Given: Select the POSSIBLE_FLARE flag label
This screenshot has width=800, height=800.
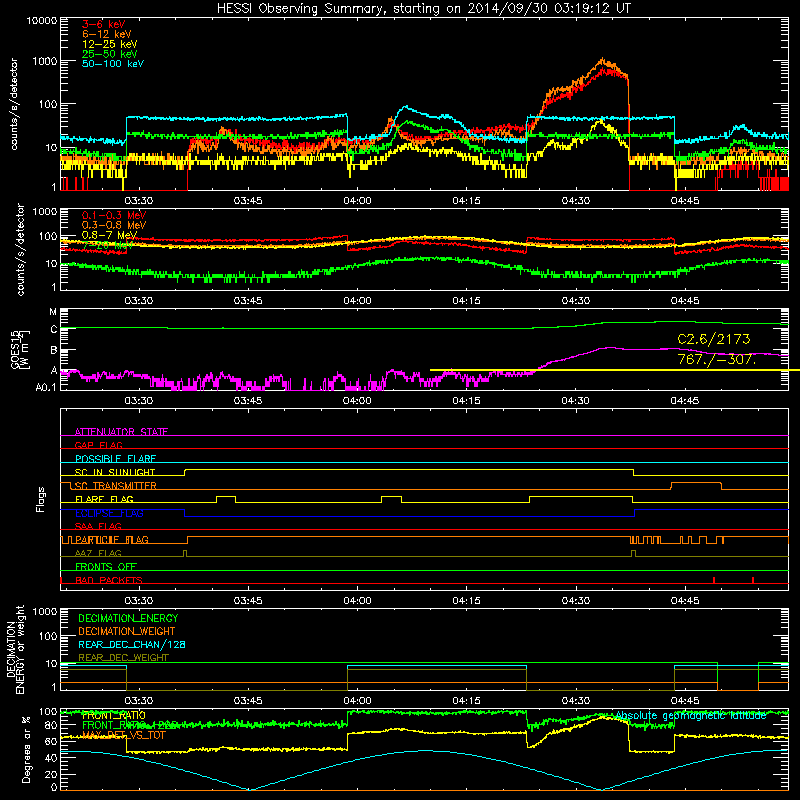Looking at the screenshot, I should coord(115,459).
